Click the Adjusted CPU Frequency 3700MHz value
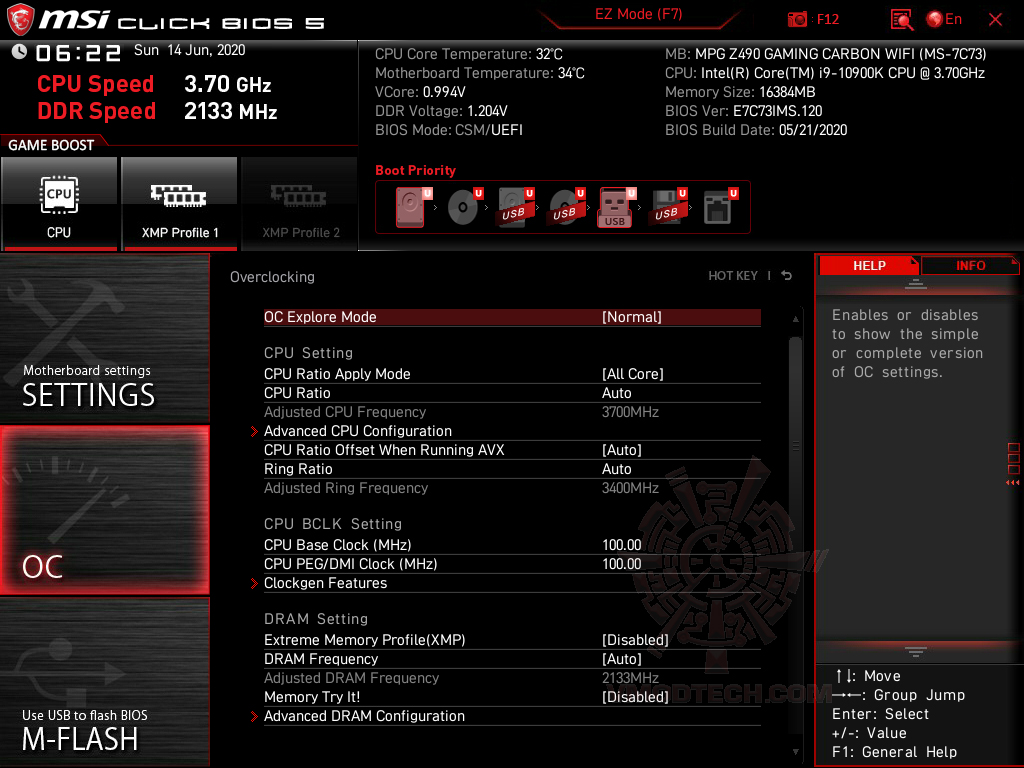Screen dimensions: 1024x768 click(x=630, y=412)
